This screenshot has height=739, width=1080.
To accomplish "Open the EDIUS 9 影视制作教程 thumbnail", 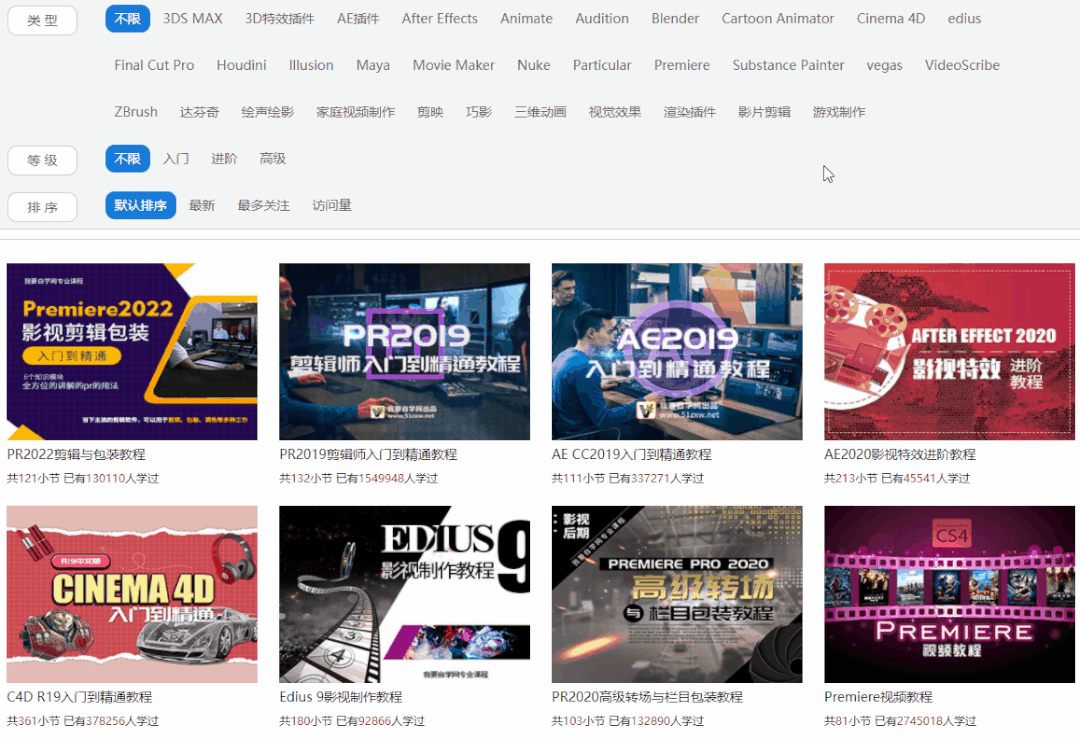I will [404, 594].
